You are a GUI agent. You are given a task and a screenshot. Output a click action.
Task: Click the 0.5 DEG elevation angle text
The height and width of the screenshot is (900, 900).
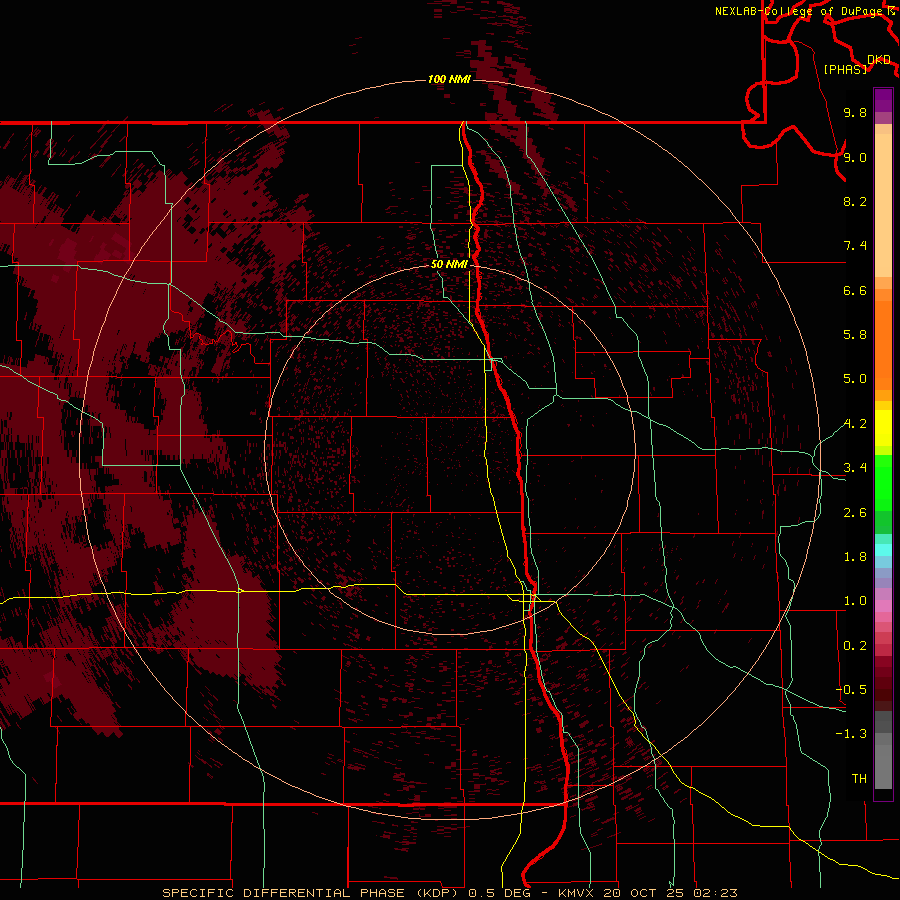[500, 893]
